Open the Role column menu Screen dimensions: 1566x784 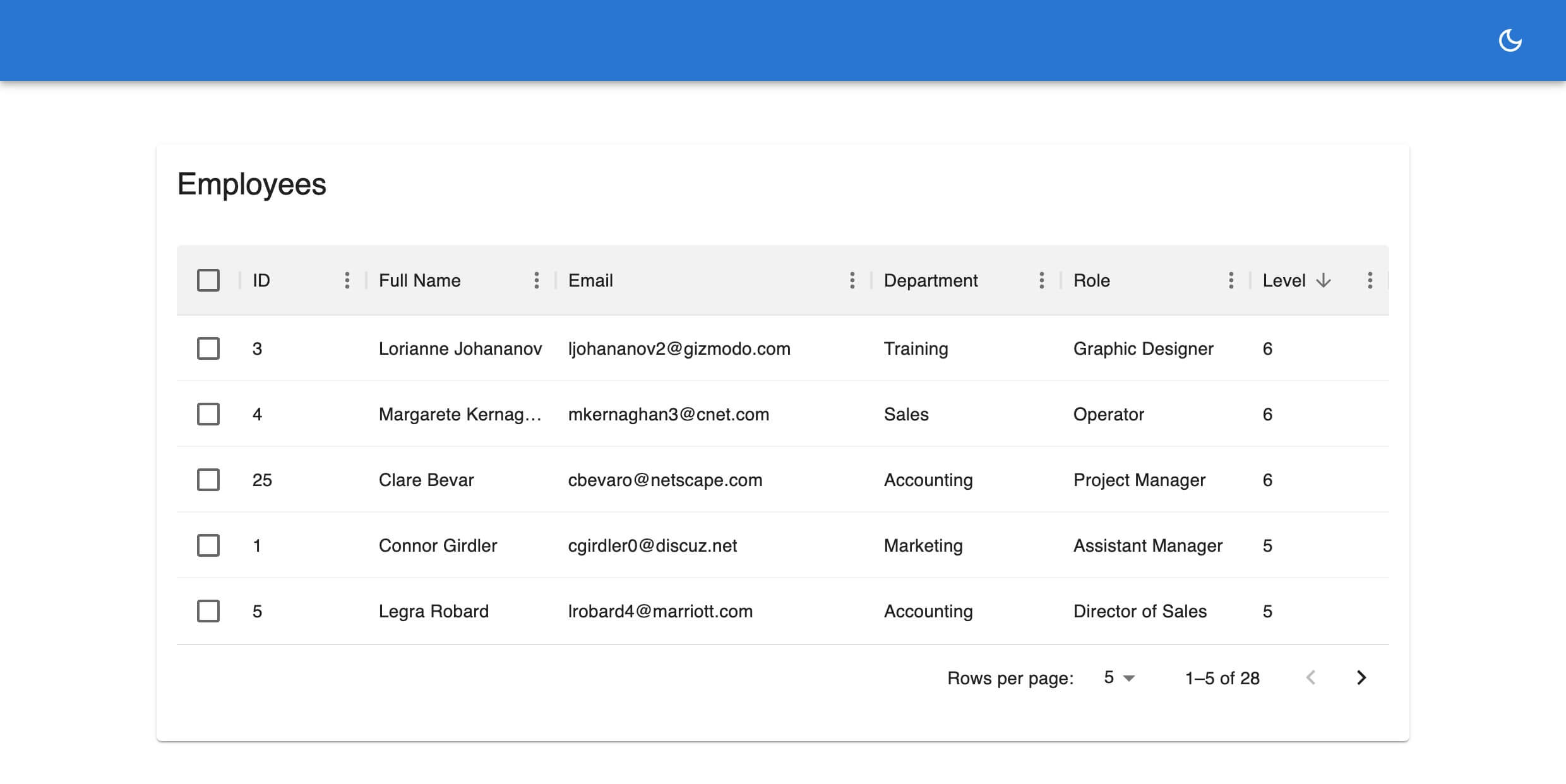coord(1230,280)
